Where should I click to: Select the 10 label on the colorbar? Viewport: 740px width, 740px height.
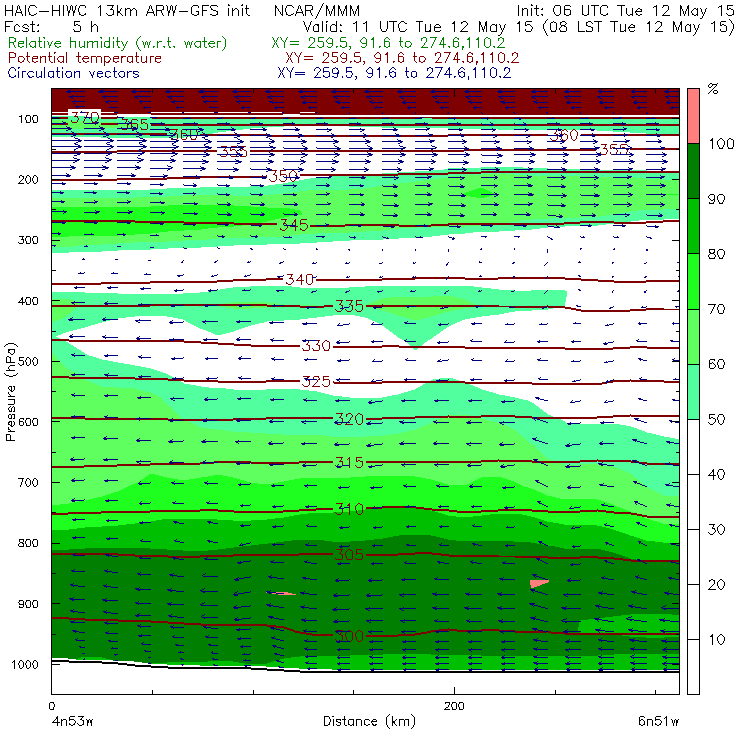(x=716, y=640)
